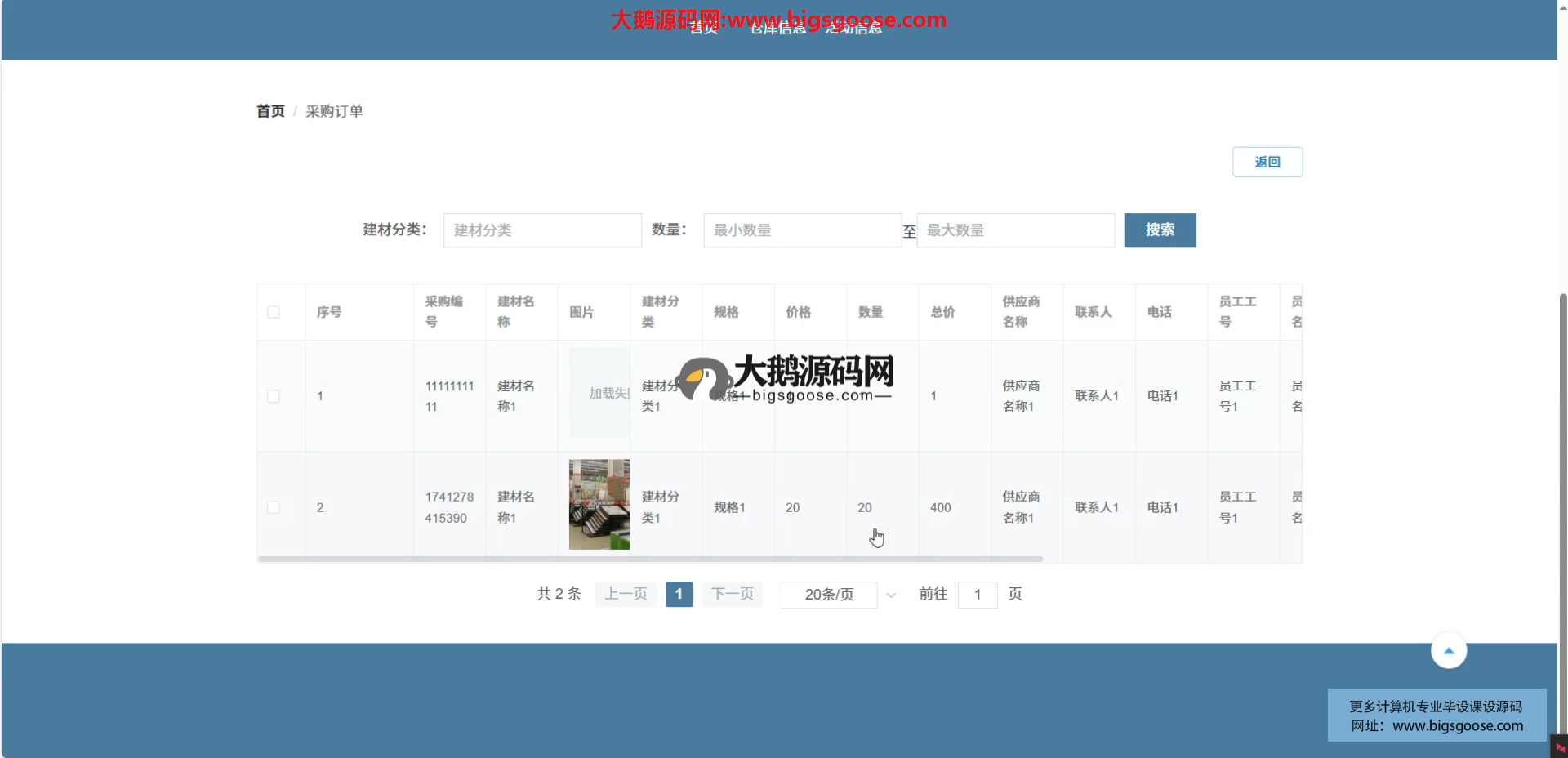Click the failed-to-load image in row 1

pyautogui.click(x=599, y=394)
